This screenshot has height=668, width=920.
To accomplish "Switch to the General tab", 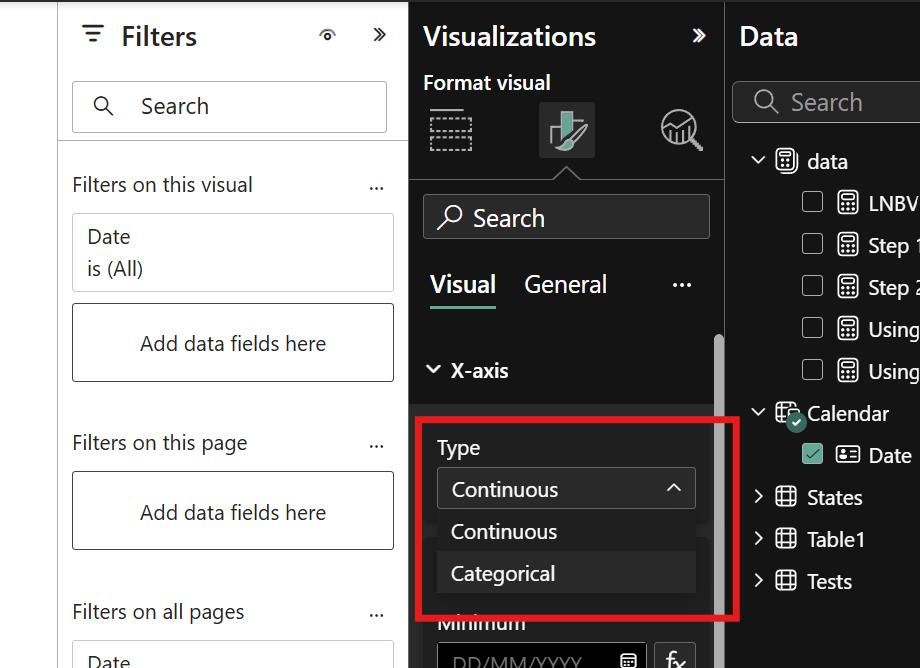I will 566,285.
